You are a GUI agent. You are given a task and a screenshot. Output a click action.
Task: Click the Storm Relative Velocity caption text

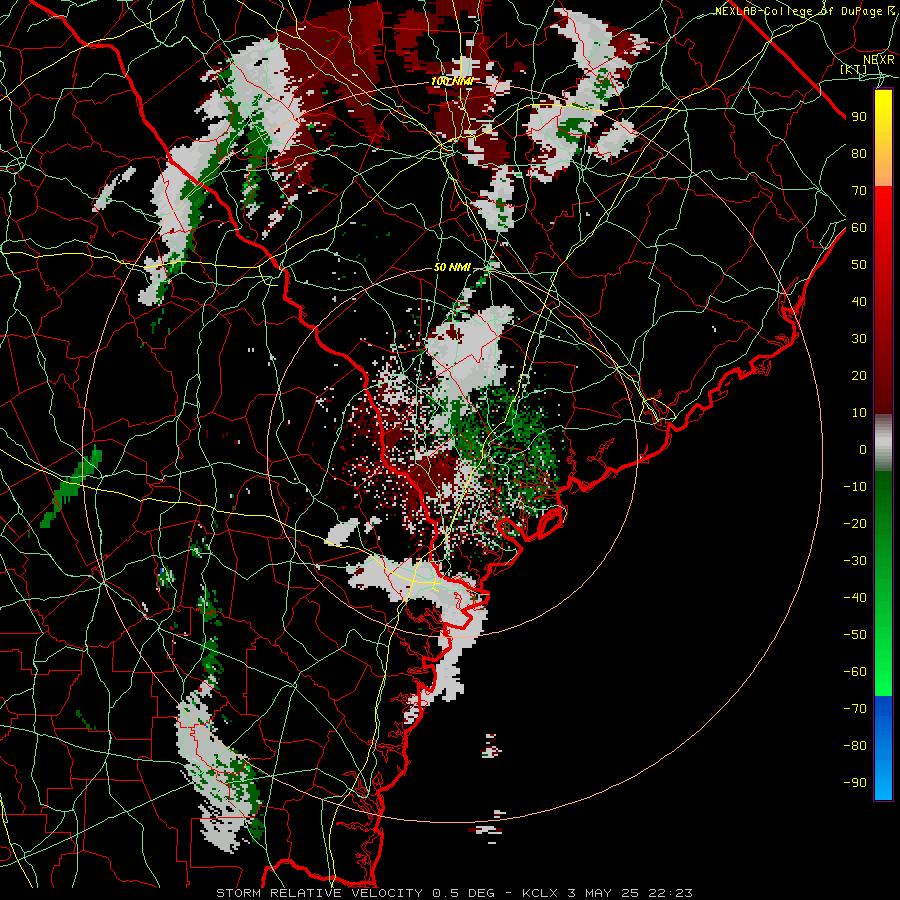coord(454,893)
